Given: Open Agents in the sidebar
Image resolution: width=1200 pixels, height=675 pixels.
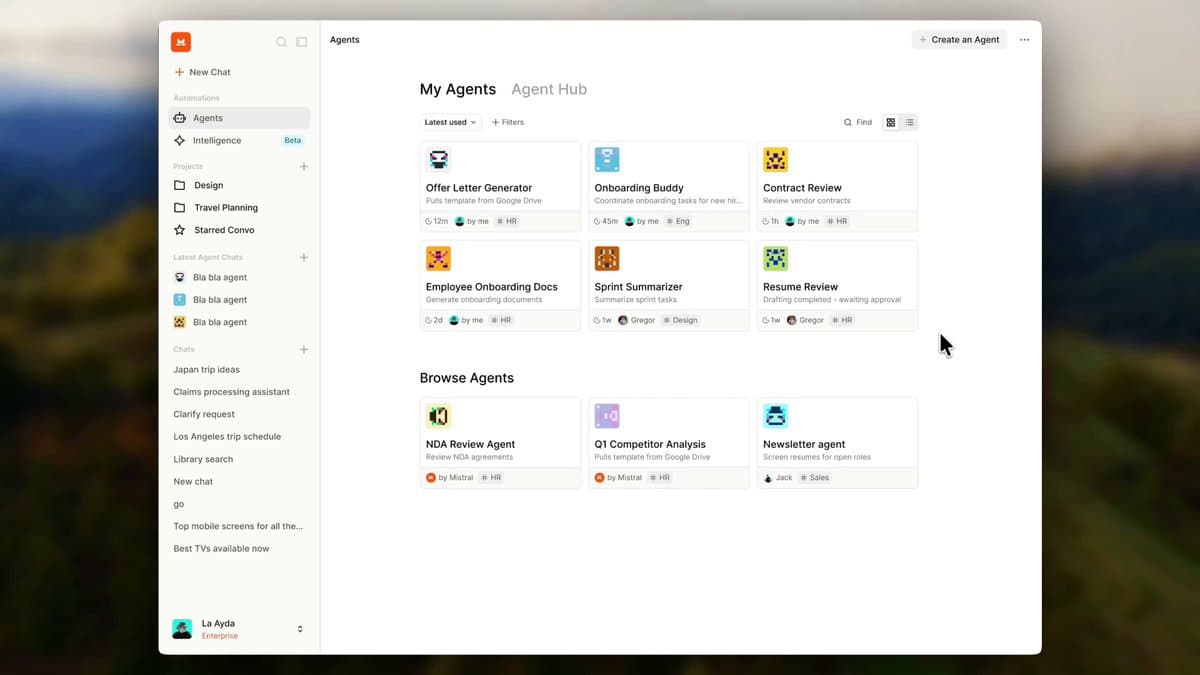Looking at the screenshot, I should [239, 118].
